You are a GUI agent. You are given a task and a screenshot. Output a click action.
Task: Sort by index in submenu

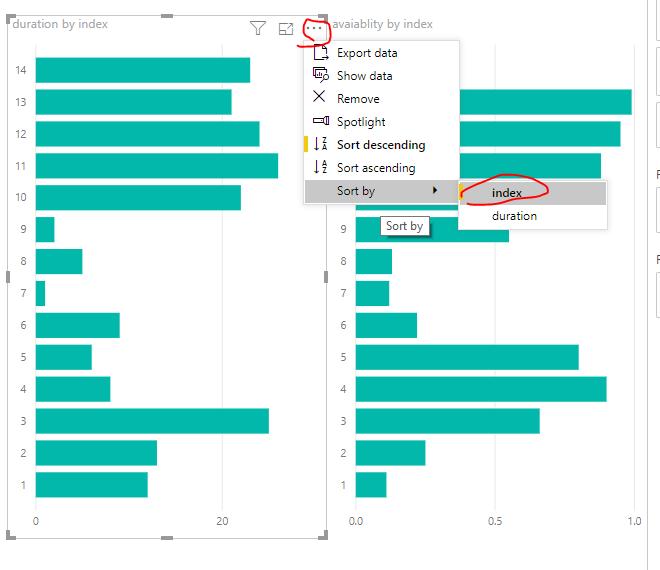coord(533,193)
